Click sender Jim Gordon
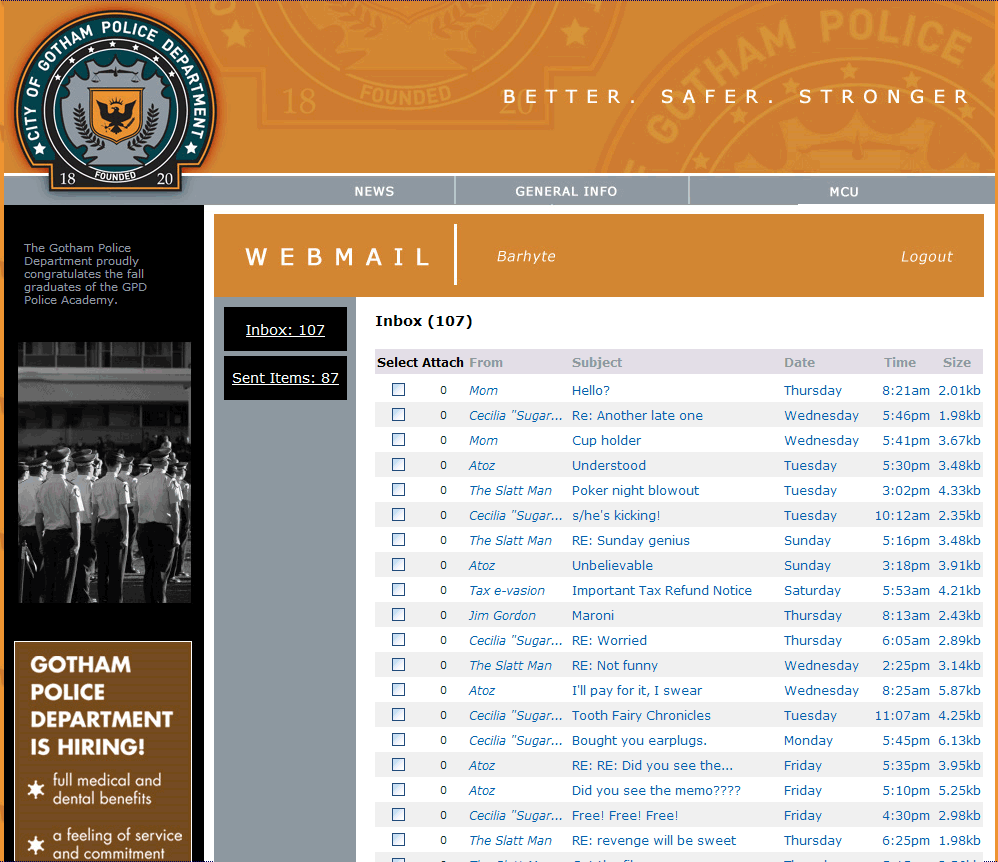 [502, 616]
